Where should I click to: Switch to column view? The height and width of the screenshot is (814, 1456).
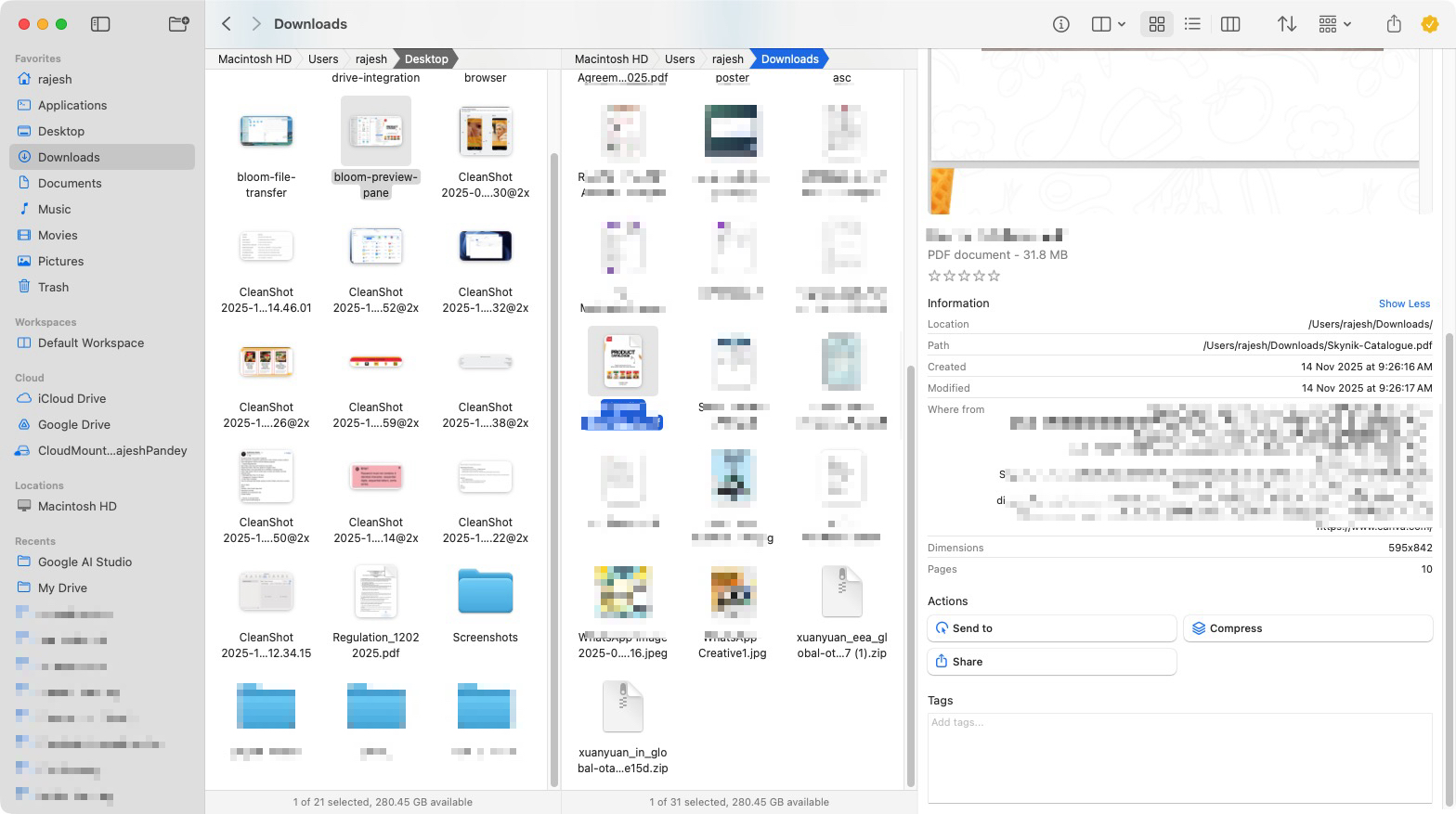coord(1230,24)
